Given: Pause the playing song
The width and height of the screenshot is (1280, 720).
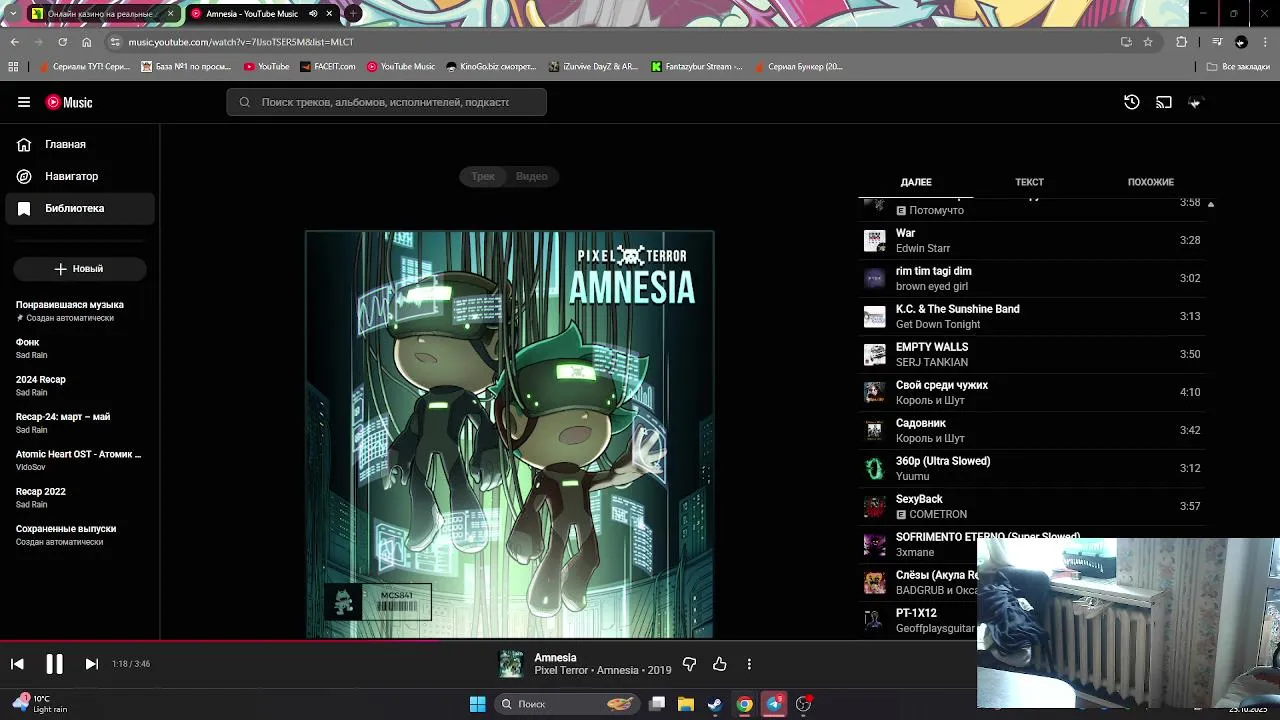Looking at the screenshot, I should pos(54,664).
